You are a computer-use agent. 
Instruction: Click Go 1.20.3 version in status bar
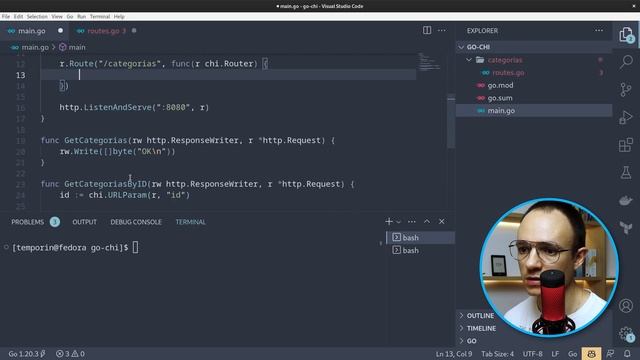pos(27,354)
